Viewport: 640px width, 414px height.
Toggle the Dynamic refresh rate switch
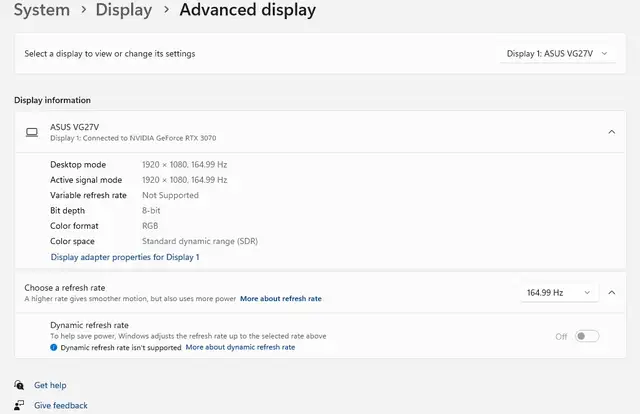587,336
